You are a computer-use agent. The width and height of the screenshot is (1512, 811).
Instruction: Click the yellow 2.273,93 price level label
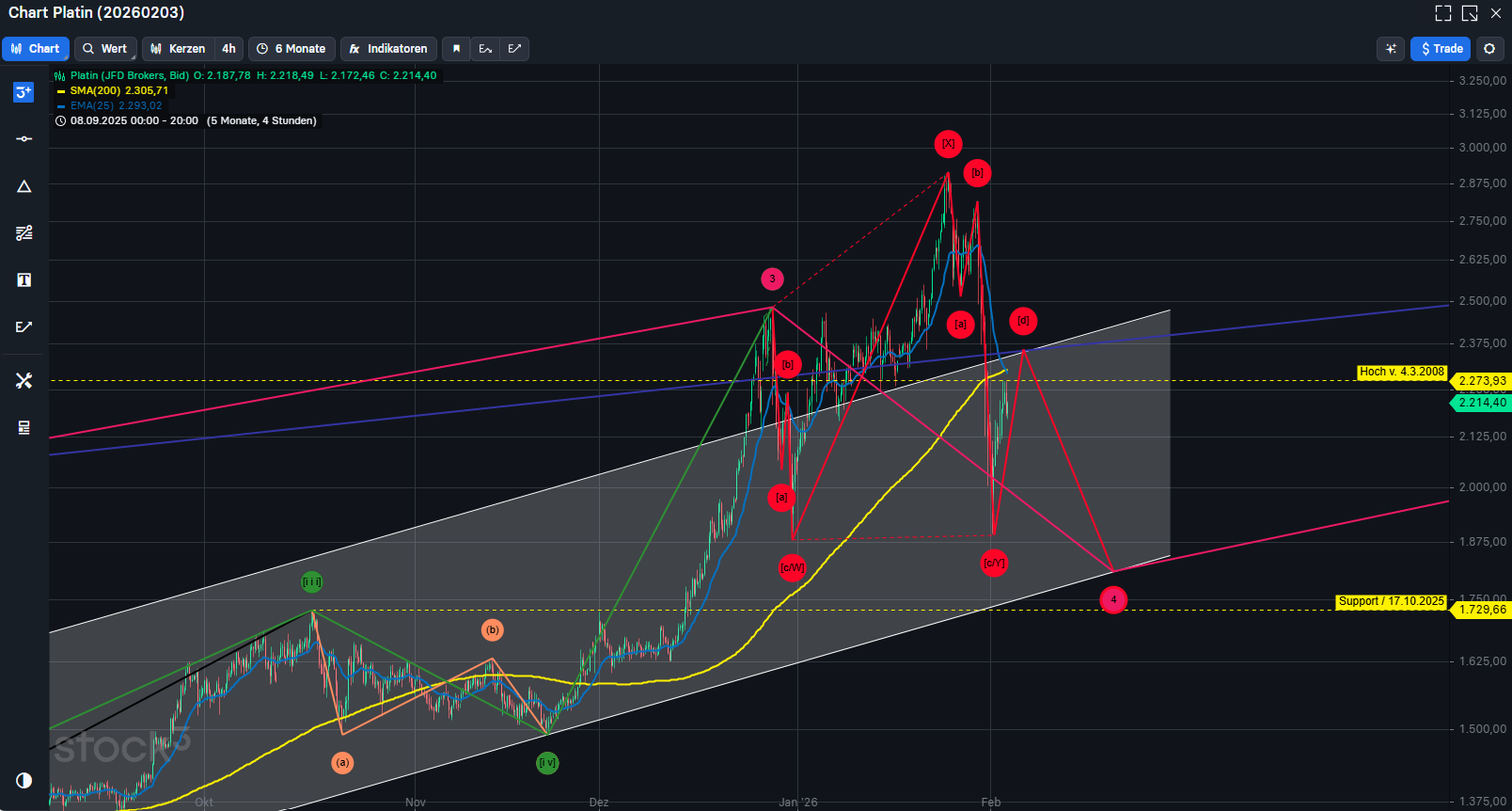click(1481, 381)
